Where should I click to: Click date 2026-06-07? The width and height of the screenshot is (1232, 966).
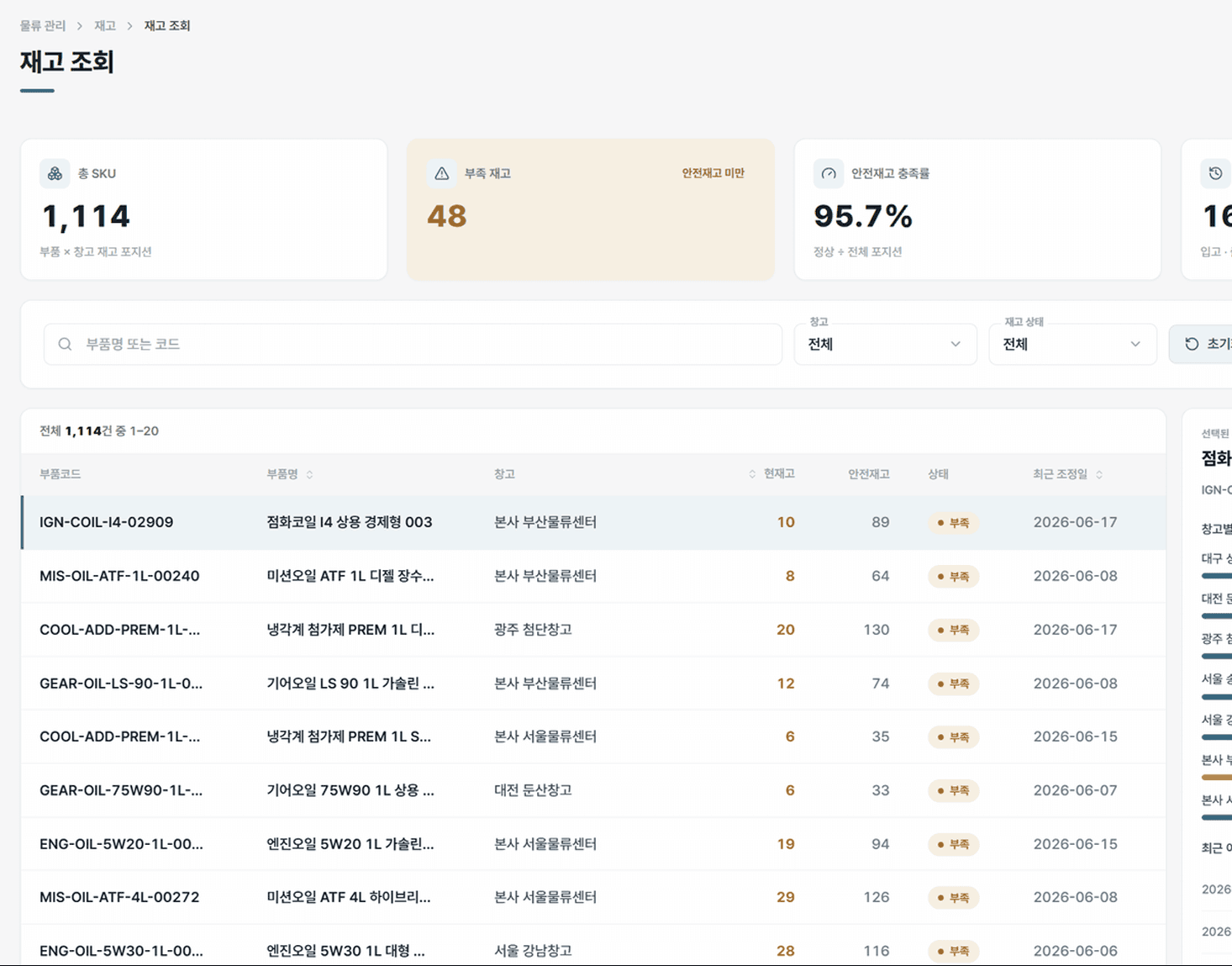point(1076,790)
